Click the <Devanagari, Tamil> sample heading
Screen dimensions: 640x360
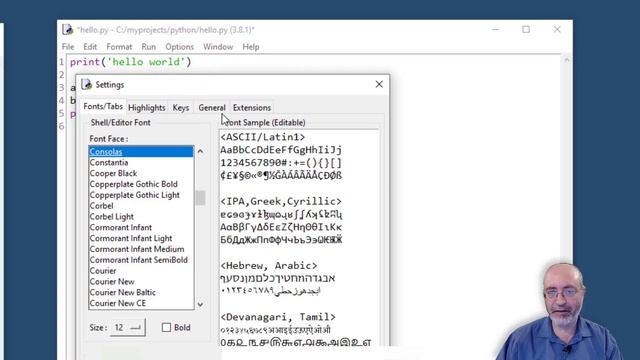278,317
